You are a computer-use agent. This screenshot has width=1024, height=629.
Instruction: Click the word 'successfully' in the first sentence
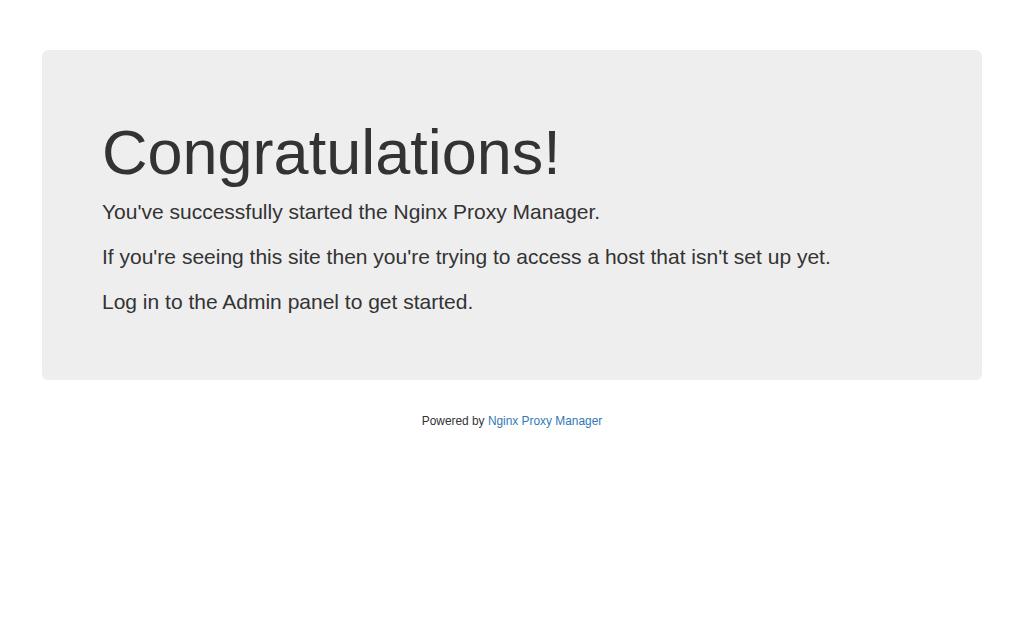226,213
